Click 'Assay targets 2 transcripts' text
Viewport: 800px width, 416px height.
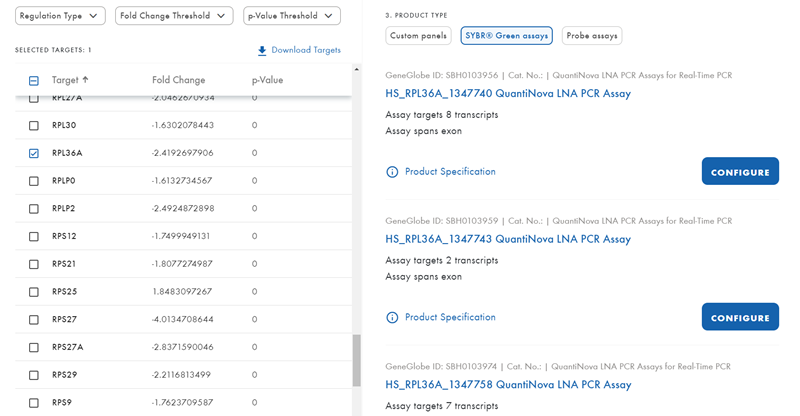(442, 260)
